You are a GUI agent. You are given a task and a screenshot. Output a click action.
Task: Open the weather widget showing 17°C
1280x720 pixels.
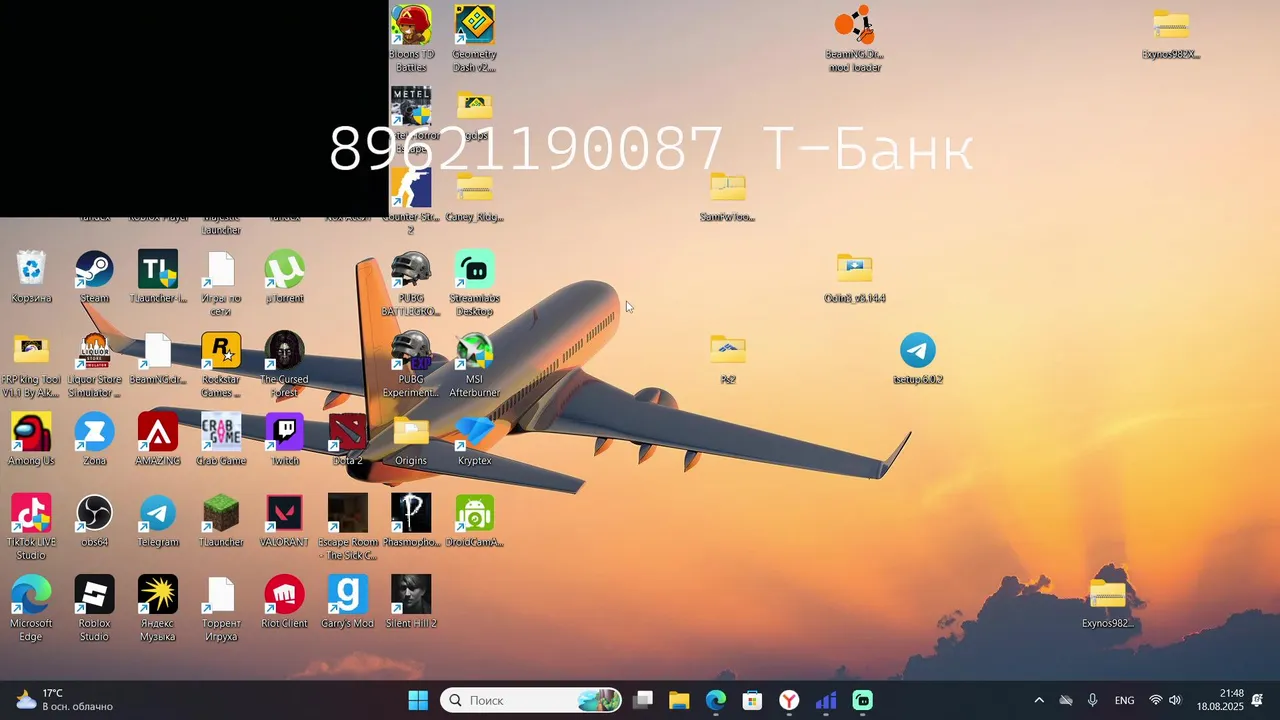64,700
